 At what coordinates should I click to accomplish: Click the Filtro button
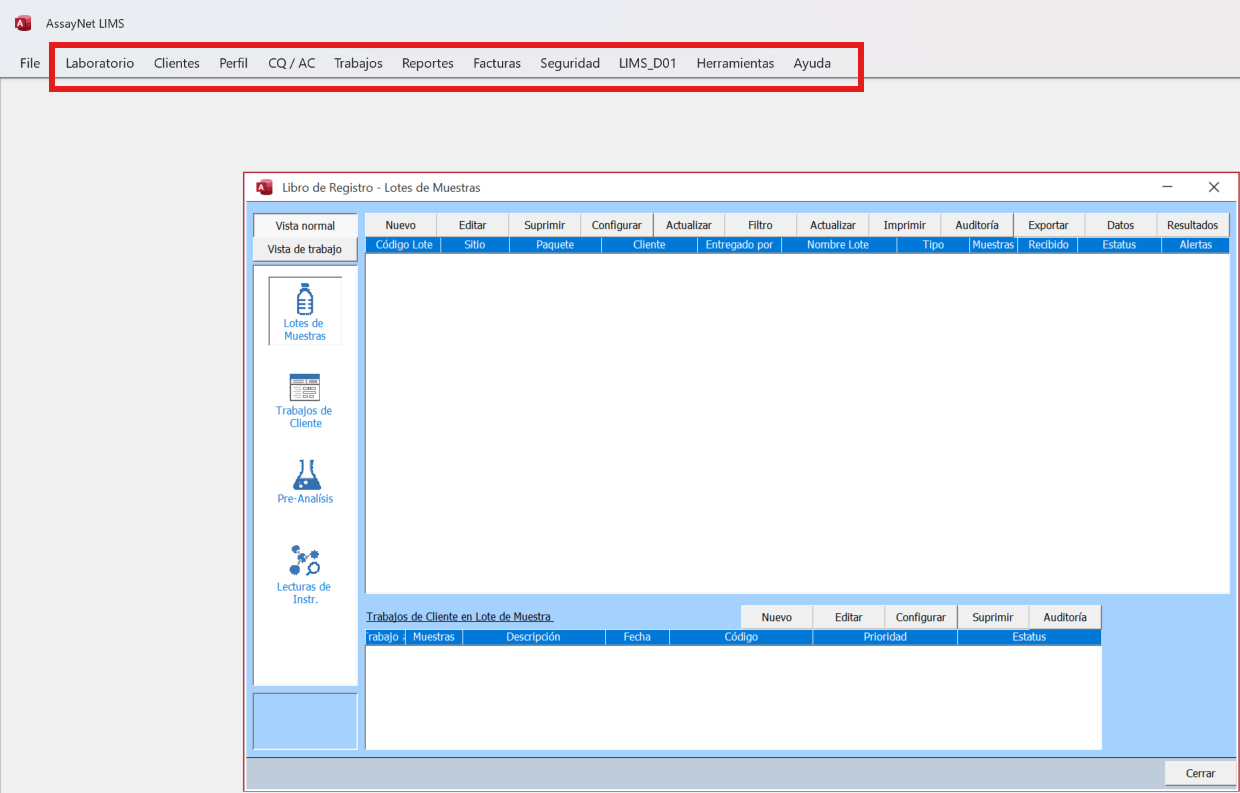761,225
